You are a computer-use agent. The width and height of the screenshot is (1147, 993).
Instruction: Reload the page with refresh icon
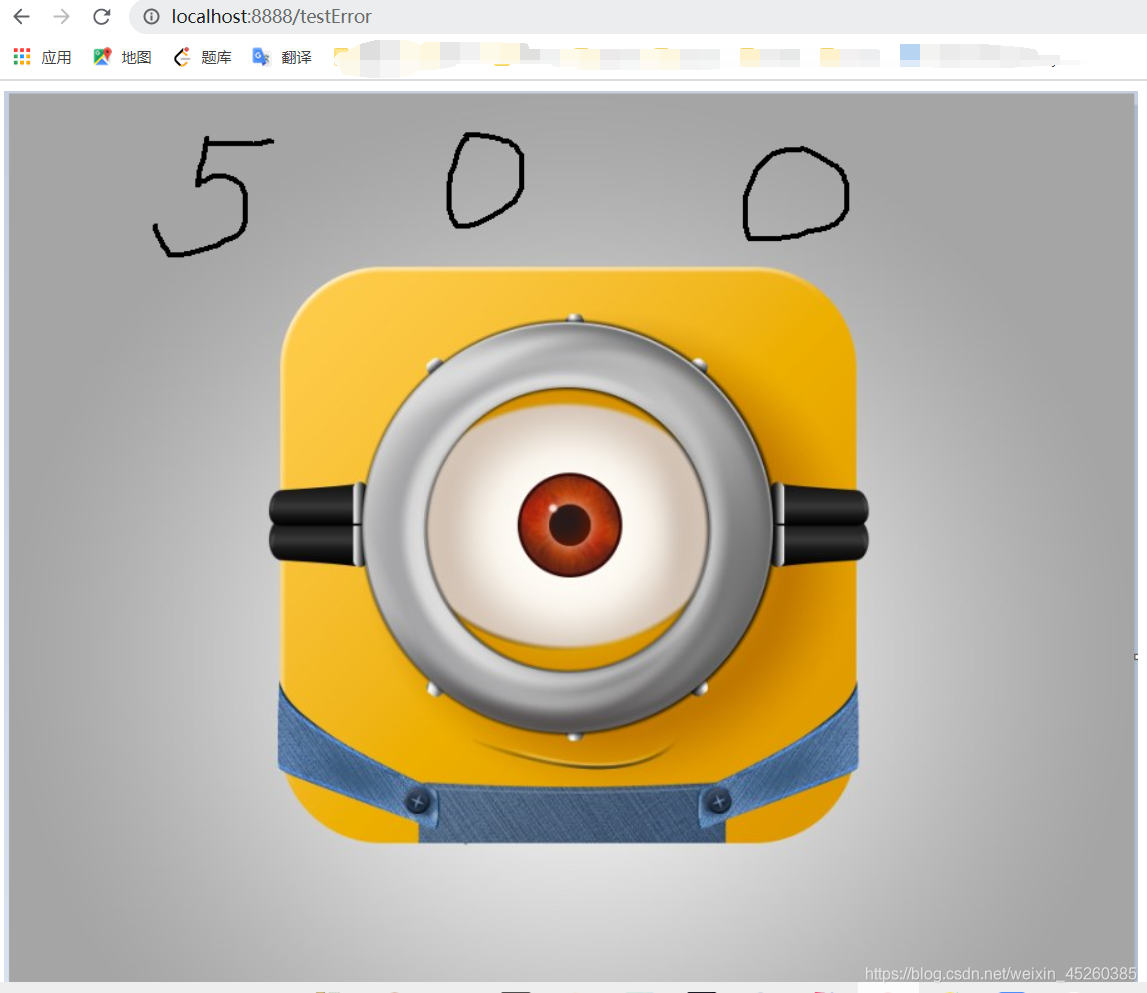[102, 16]
